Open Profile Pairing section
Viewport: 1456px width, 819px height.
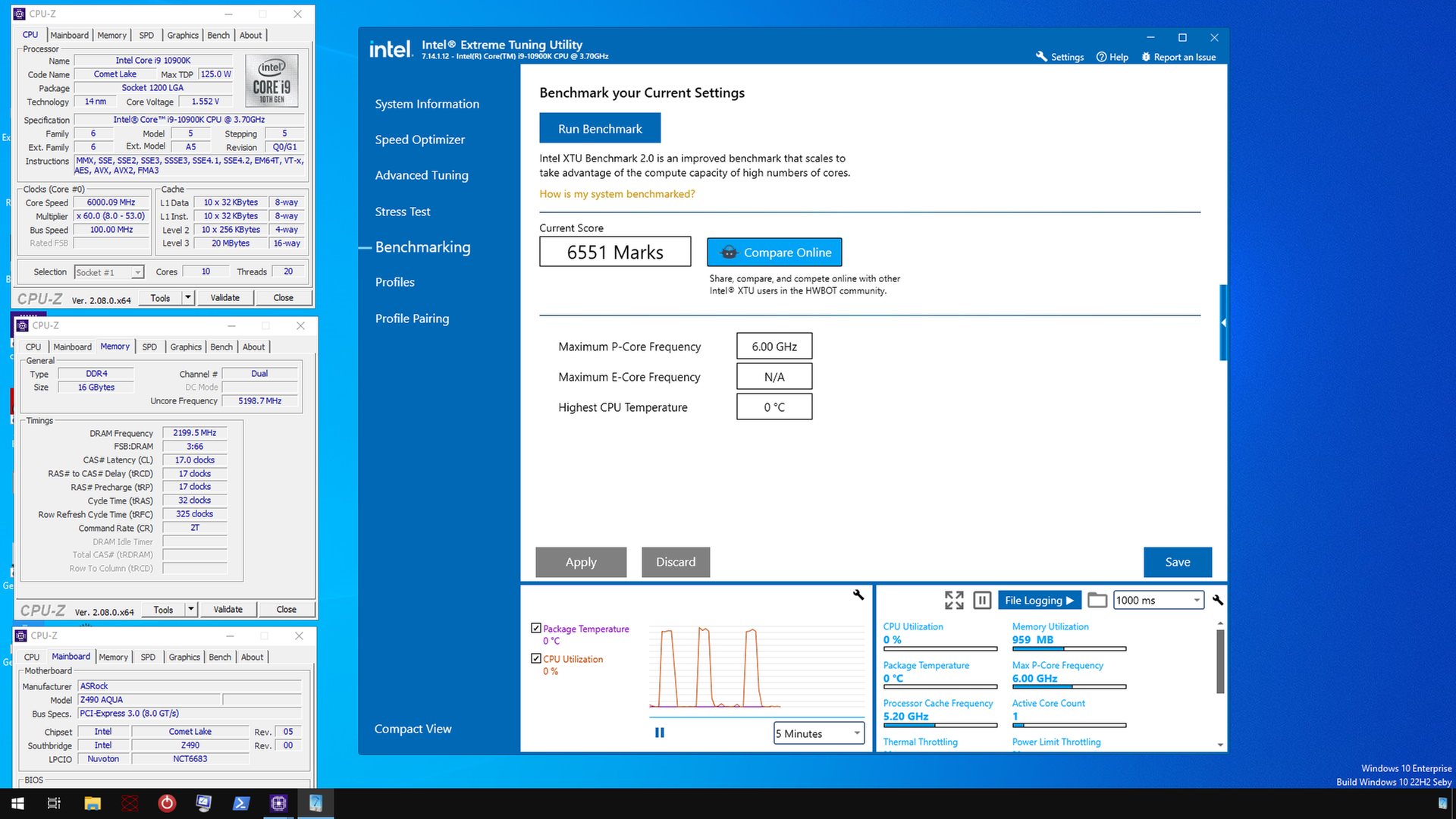click(413, 318)
